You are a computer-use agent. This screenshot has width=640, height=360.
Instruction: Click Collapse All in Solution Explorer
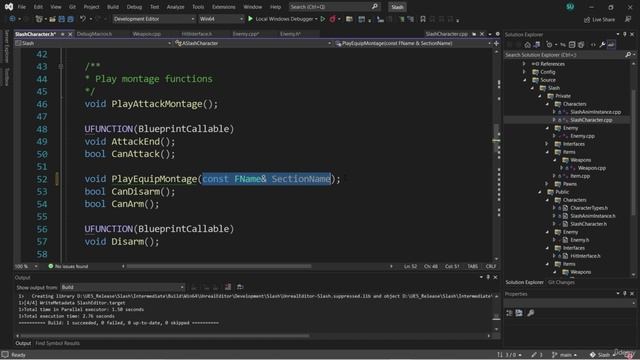point(572,45)
